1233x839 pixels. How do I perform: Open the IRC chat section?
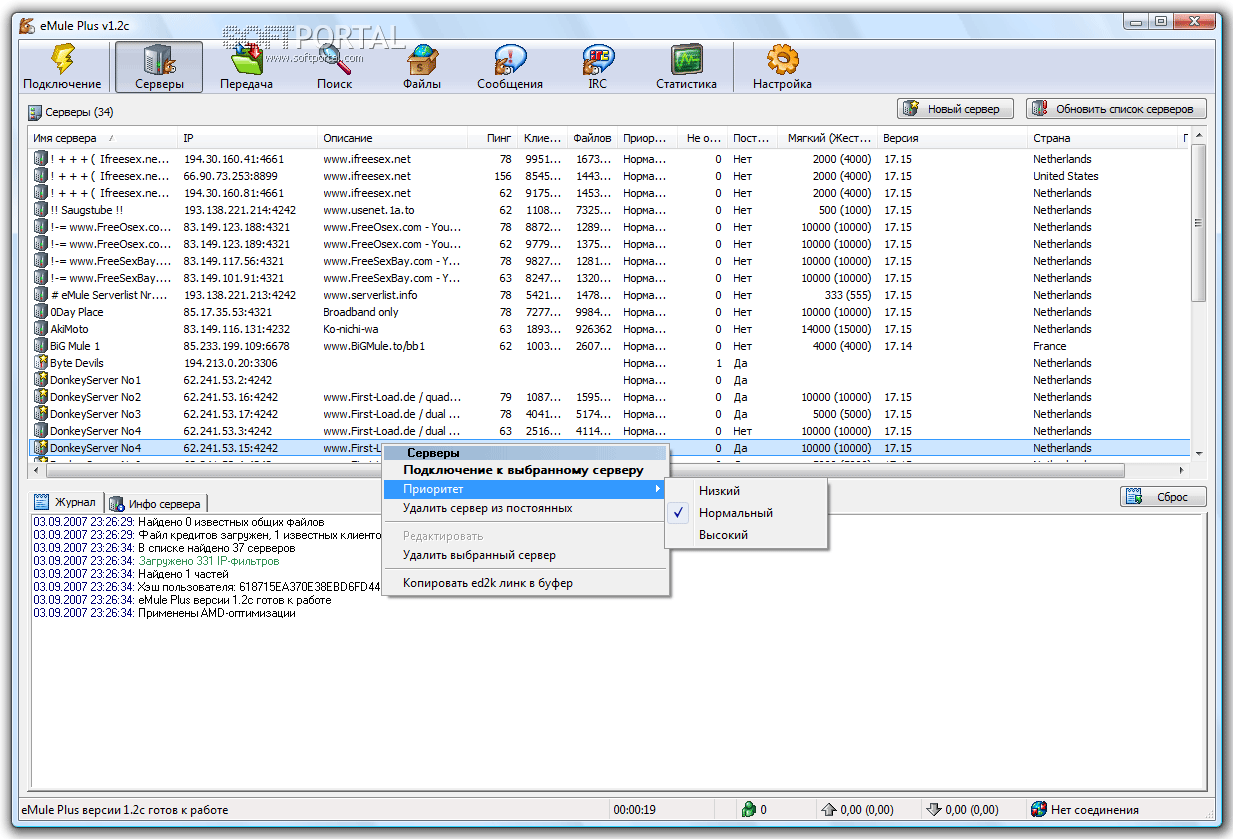tap(597, 68)
